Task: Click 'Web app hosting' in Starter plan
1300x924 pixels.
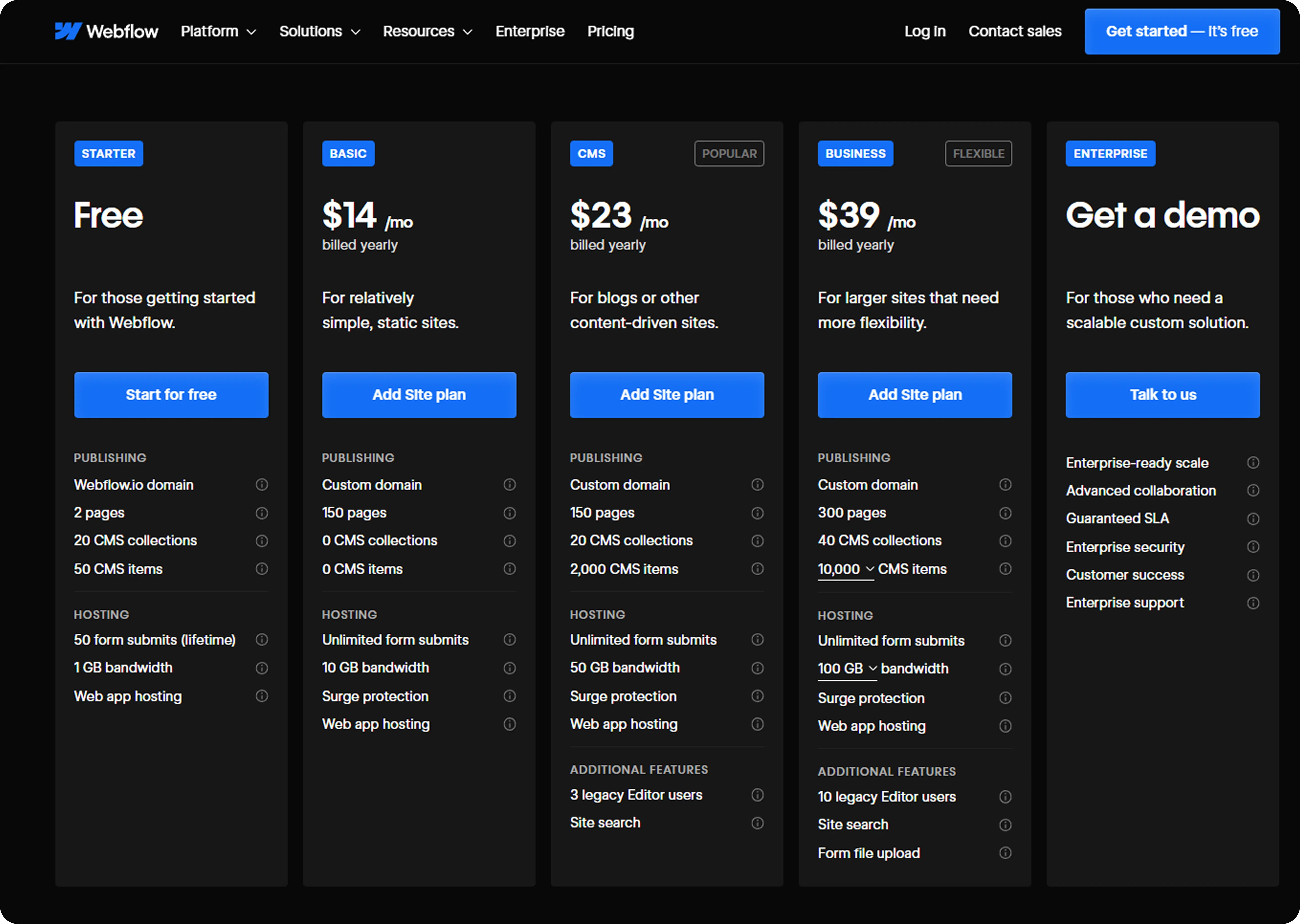Action: (x=128, y=696)
